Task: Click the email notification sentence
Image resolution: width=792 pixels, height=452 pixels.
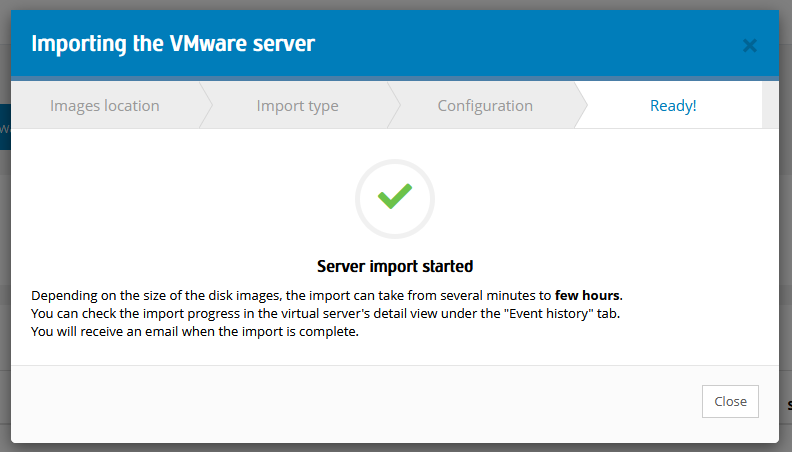Action: point(194,333)
